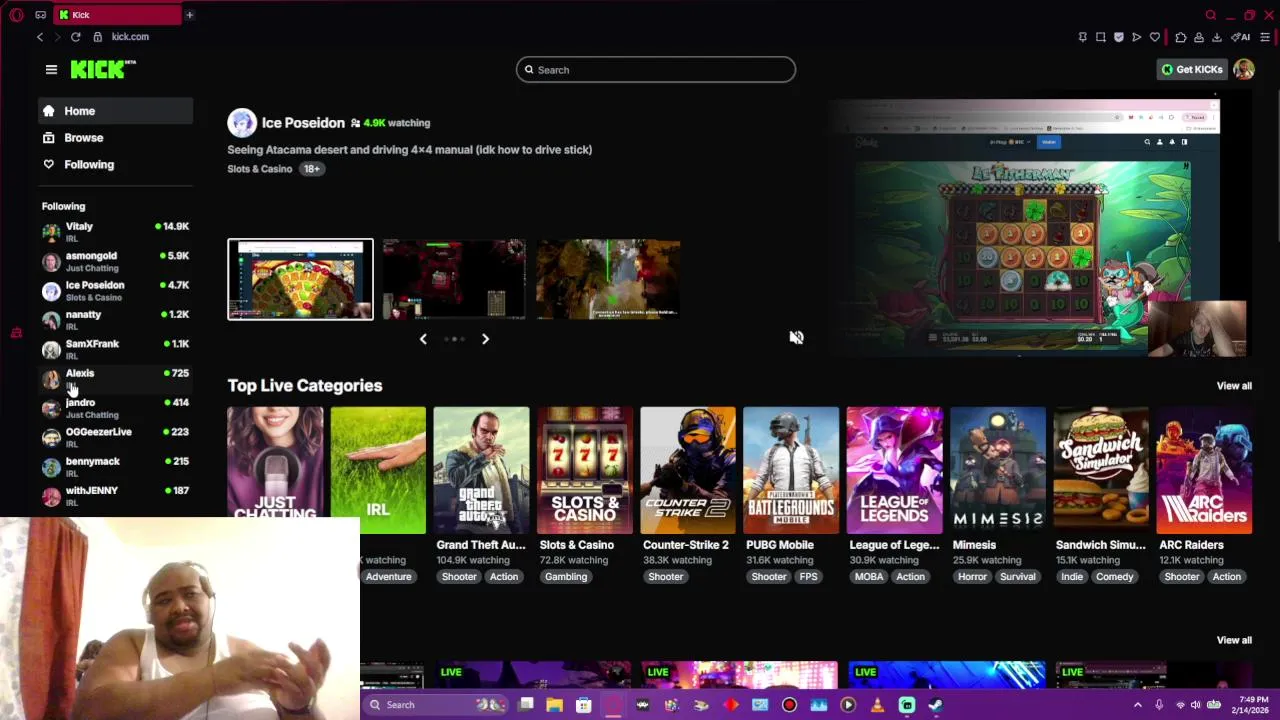Image resolution: width=1280 pixels, height=720 pixels.
Task: Select first featured stream thumbnail
Action: (300, 279)
